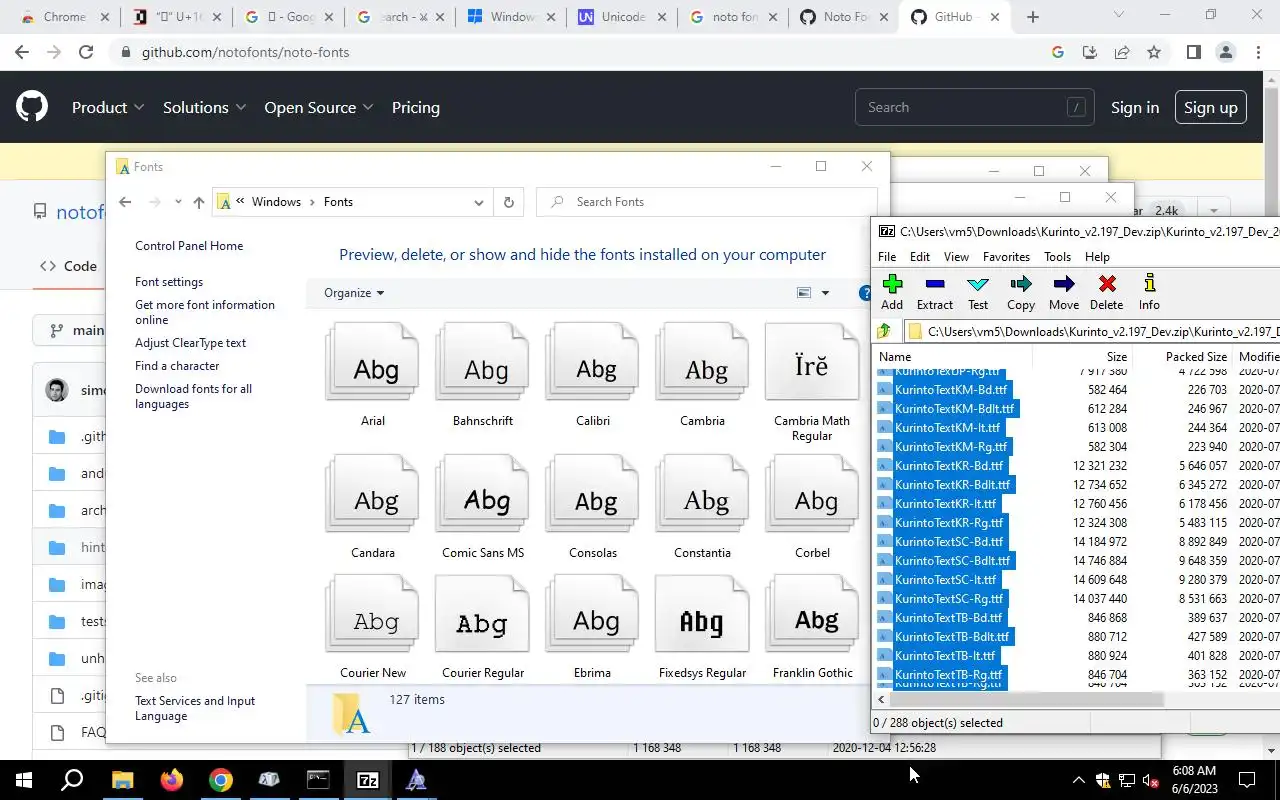The image size is (1280, 800).
Task: Open 7-Zip from the taskbar
Action: [368, 780]
